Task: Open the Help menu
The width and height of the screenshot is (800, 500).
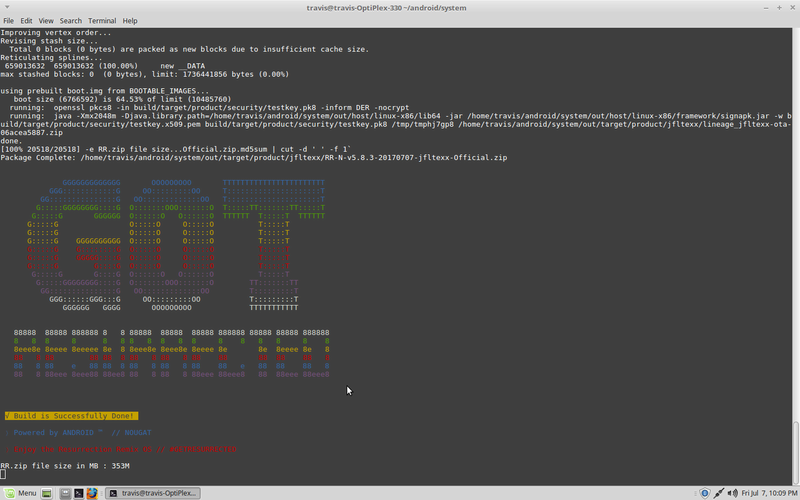Action: tap(130, 21)
